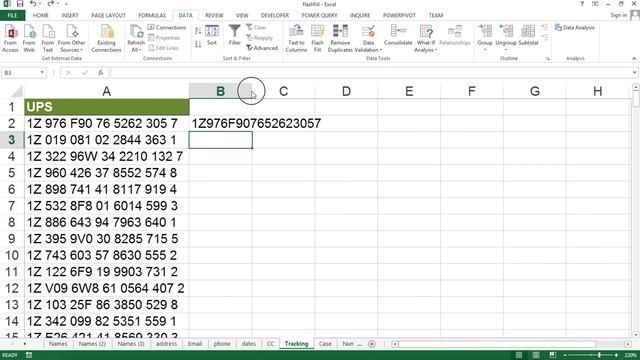Open workbook Connections
Viewport: 640px width, 360px height.
[167, 27]
